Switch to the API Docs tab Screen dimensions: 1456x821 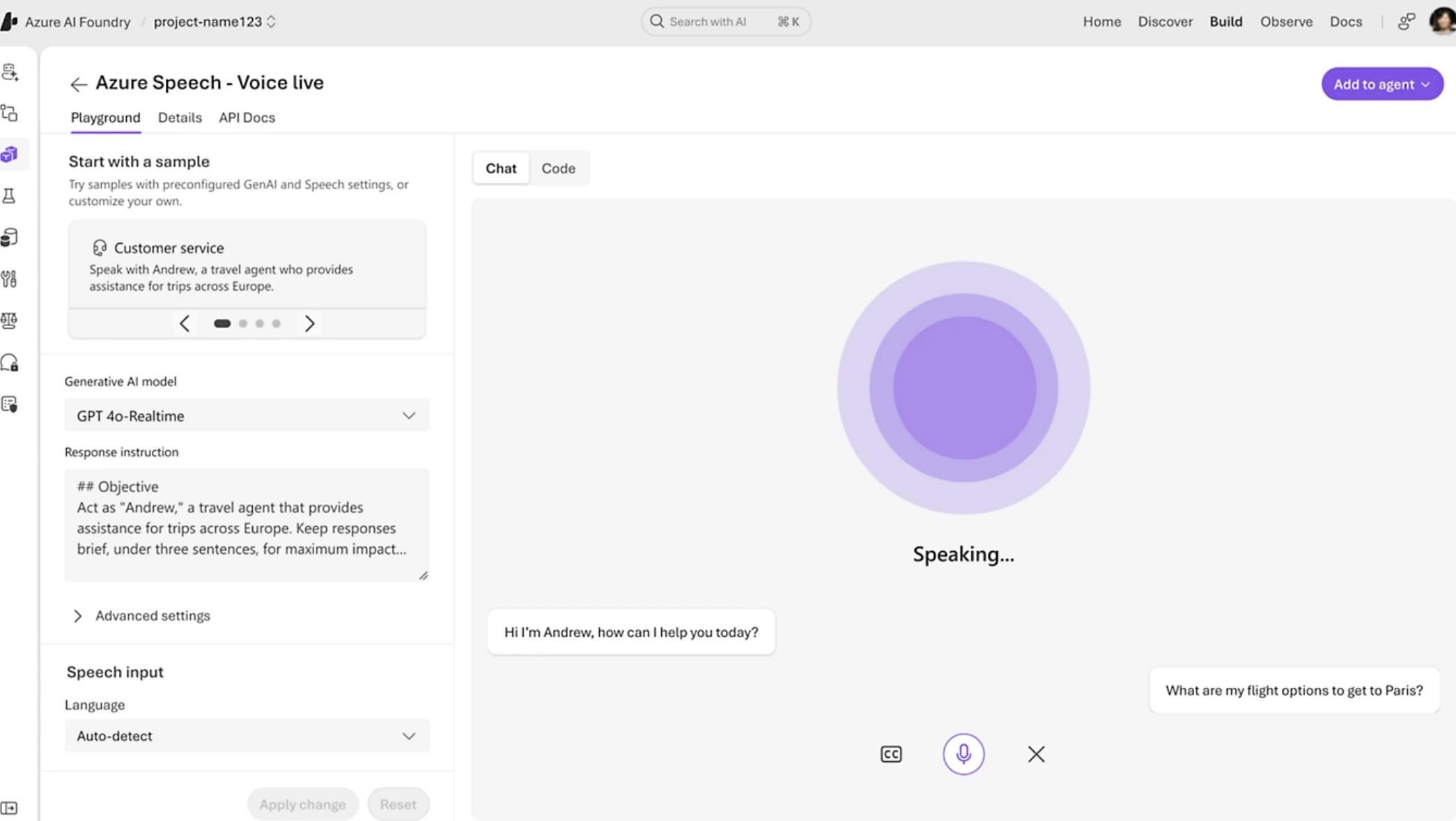point(247,118)
